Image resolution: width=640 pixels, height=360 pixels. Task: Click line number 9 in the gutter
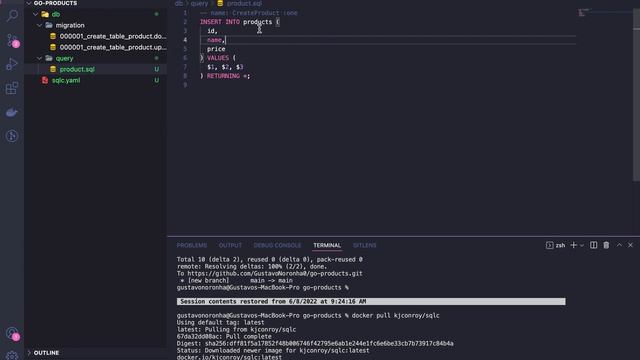(185, 85)
